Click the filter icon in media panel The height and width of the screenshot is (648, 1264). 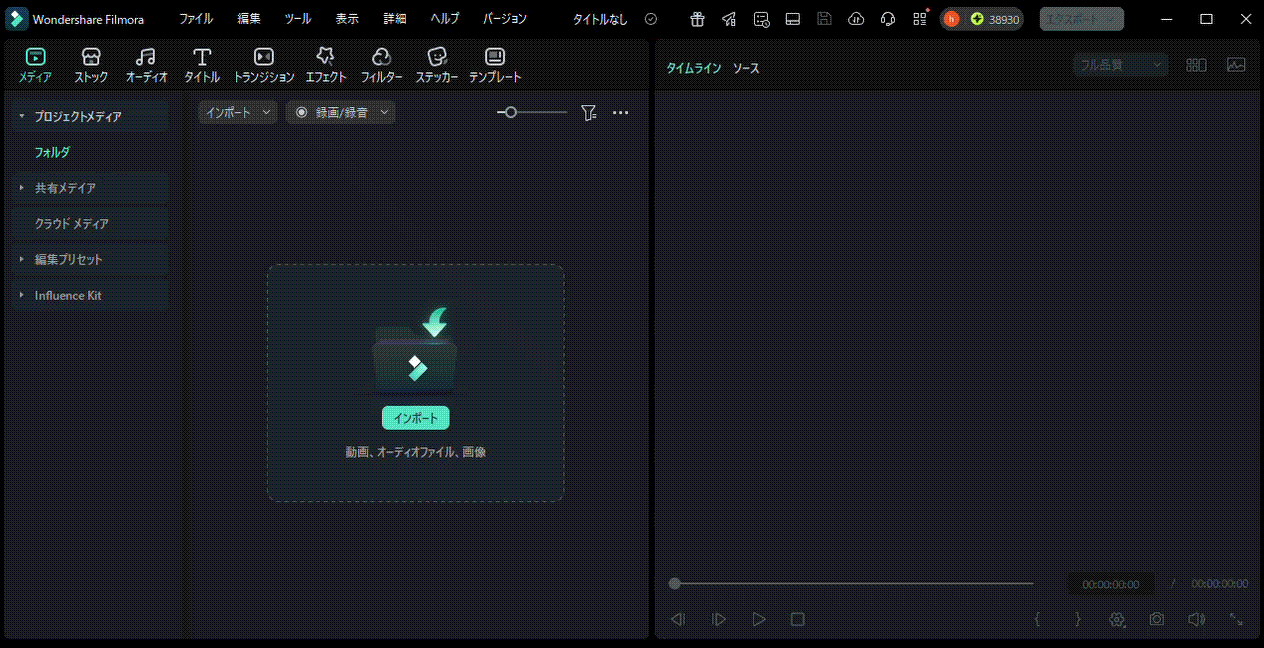click(x=588, y=113)
